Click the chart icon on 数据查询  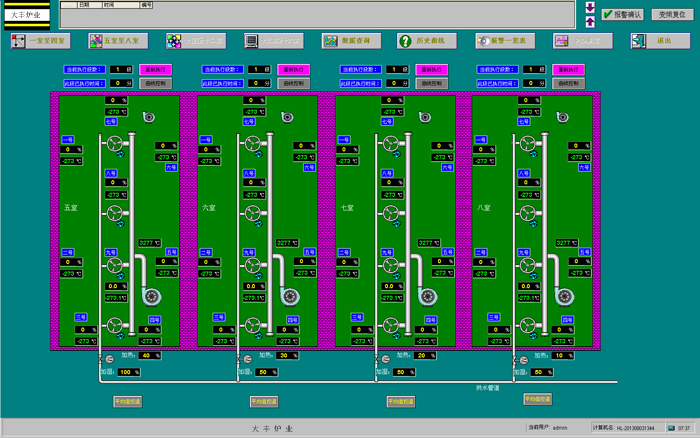(330, 41)
